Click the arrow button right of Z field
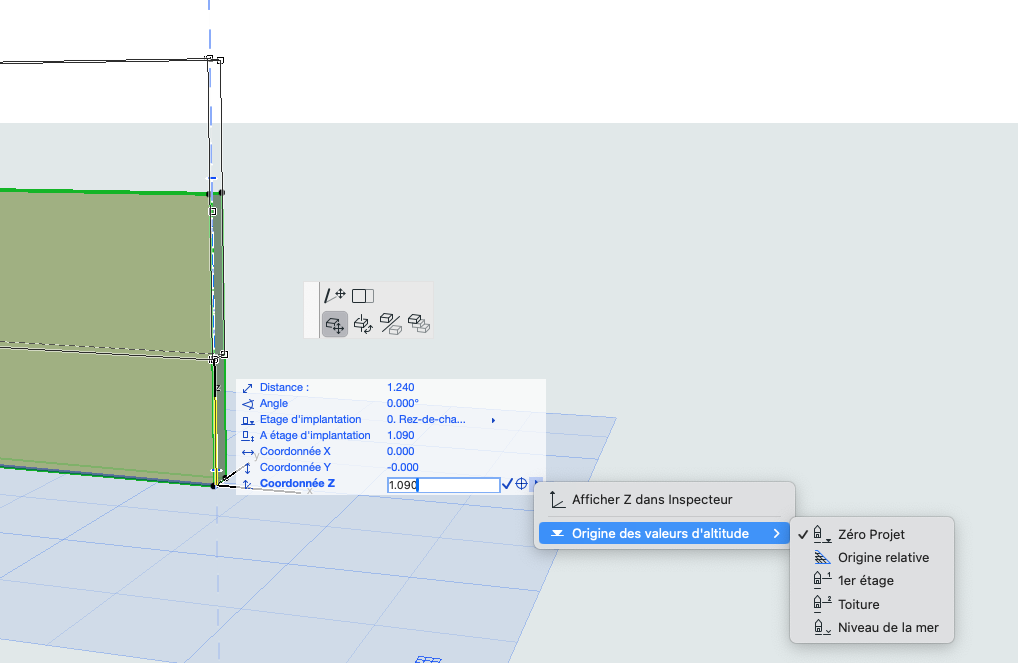 point(536,484)
